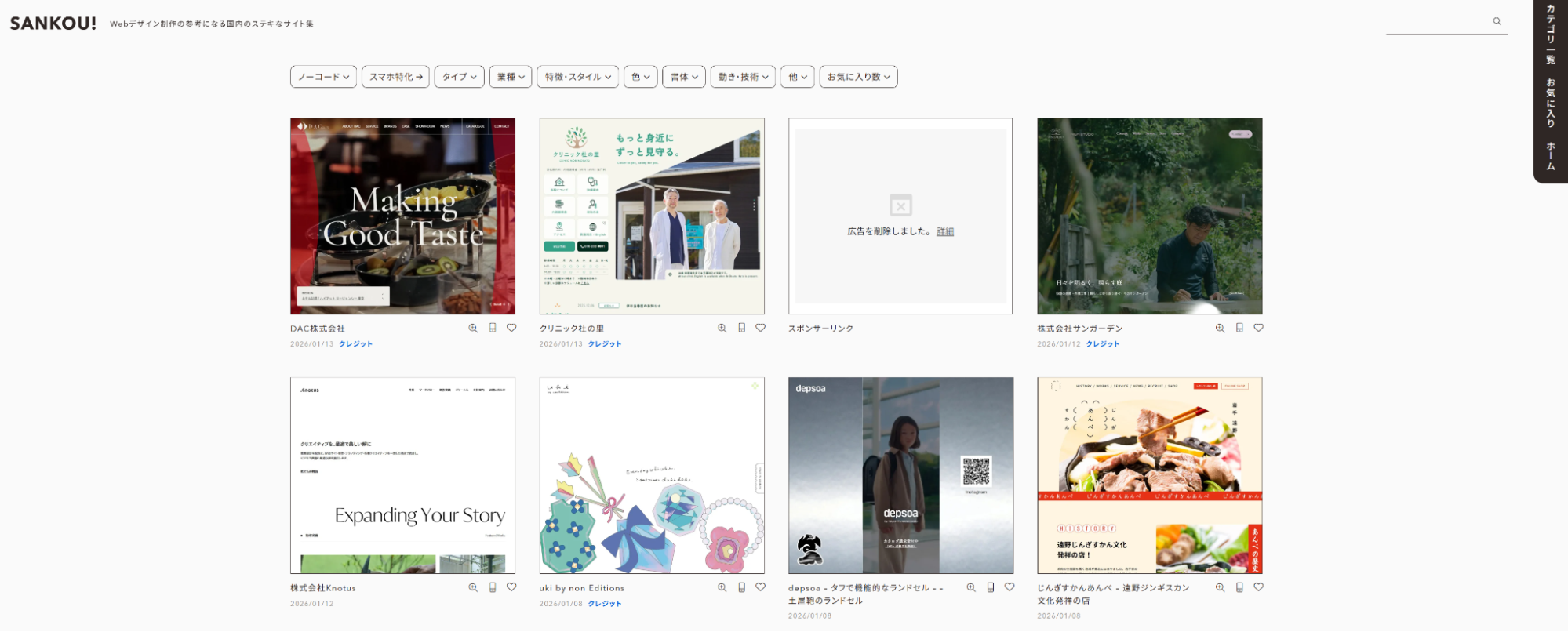Open クレジット link for uki by non Editions
The image size is (1568, 632).
605,604
